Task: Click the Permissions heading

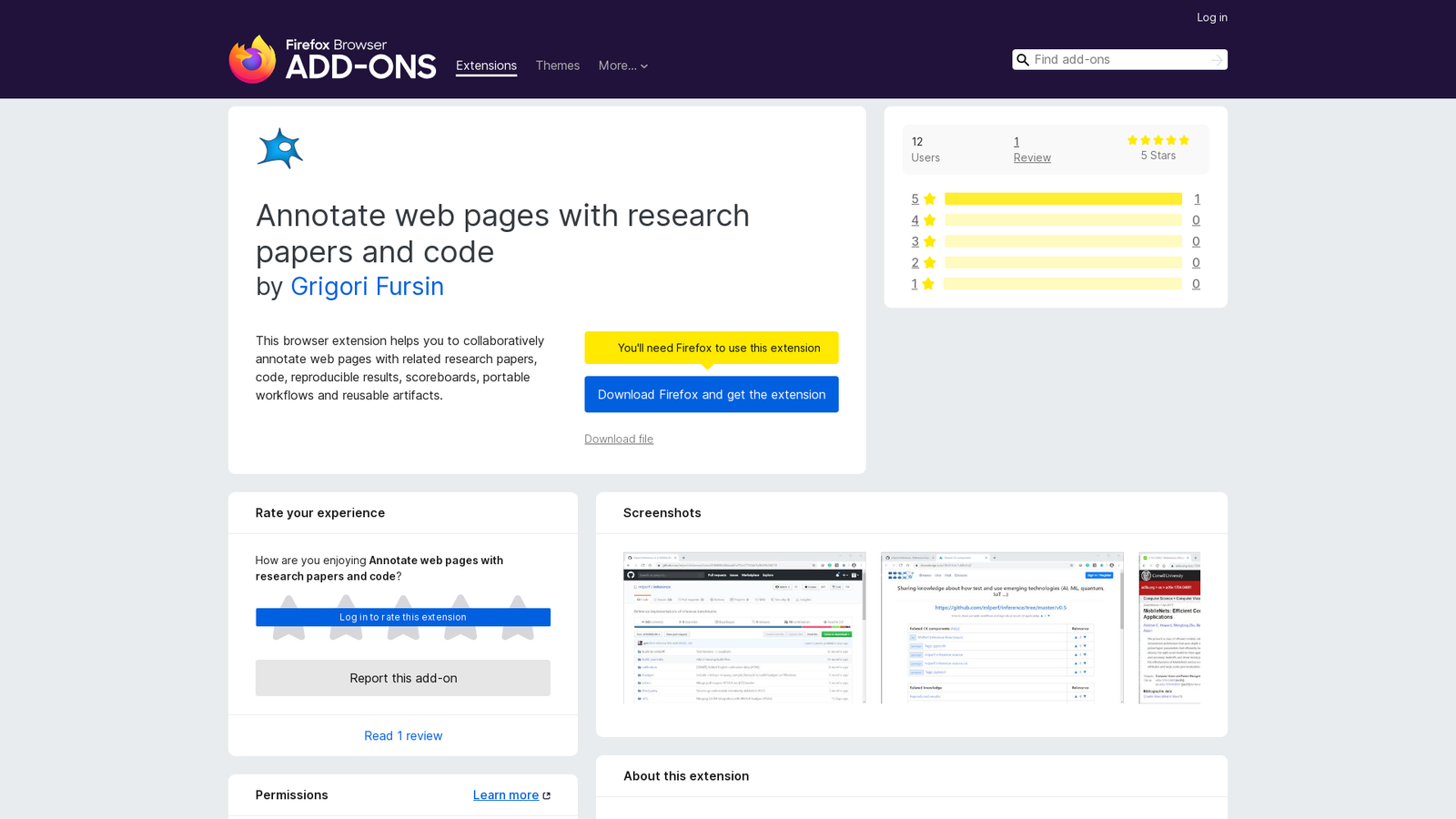Action: tap(291, 795)
